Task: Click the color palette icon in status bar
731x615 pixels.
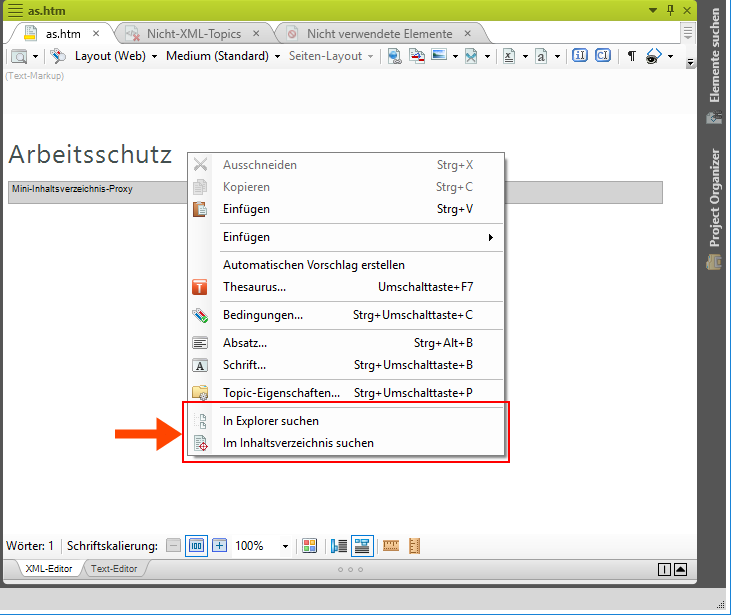Action: point(309,546)
